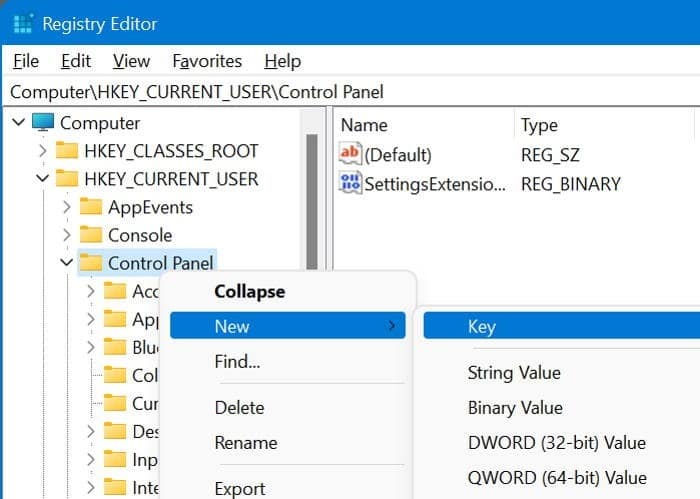
Task: Click the folder icon of the Cur... subkey
Action: [115, 403]
